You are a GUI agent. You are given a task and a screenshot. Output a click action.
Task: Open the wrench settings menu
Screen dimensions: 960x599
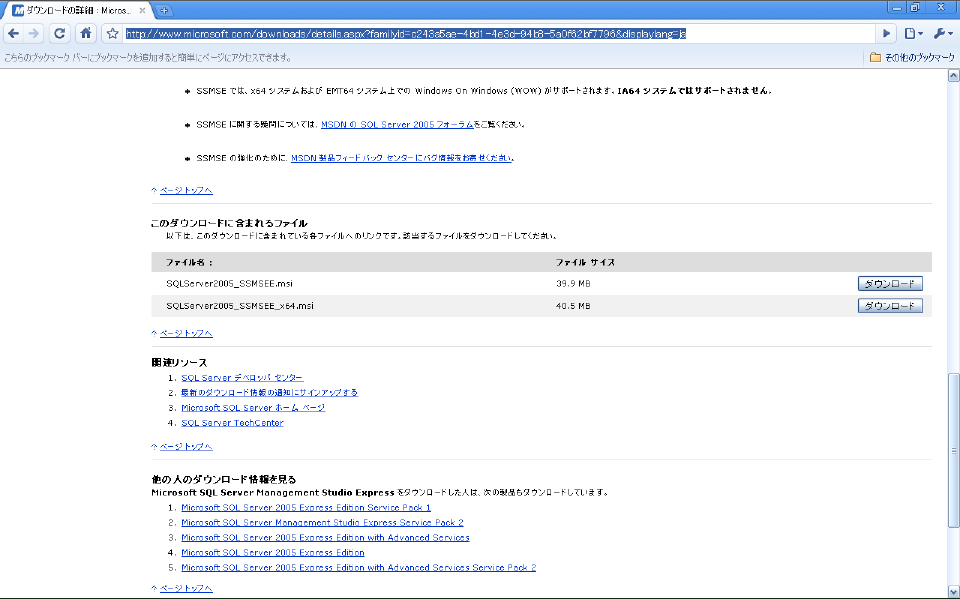coord(942,34)
